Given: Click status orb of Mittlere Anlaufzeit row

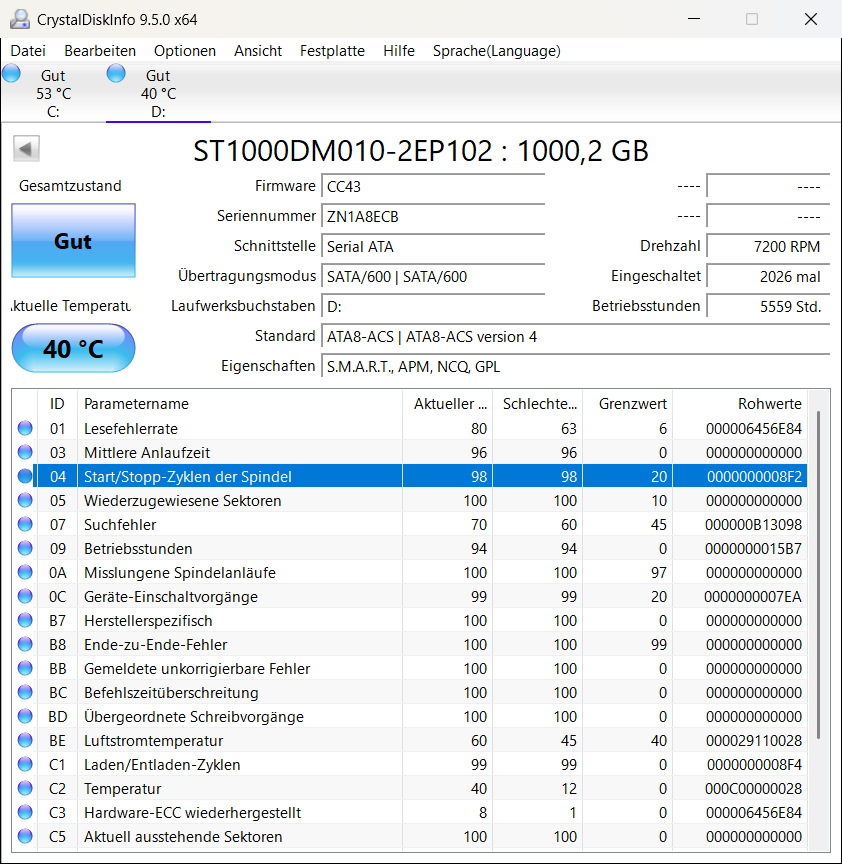Looking at the screenshot, I should coord(25,452).
